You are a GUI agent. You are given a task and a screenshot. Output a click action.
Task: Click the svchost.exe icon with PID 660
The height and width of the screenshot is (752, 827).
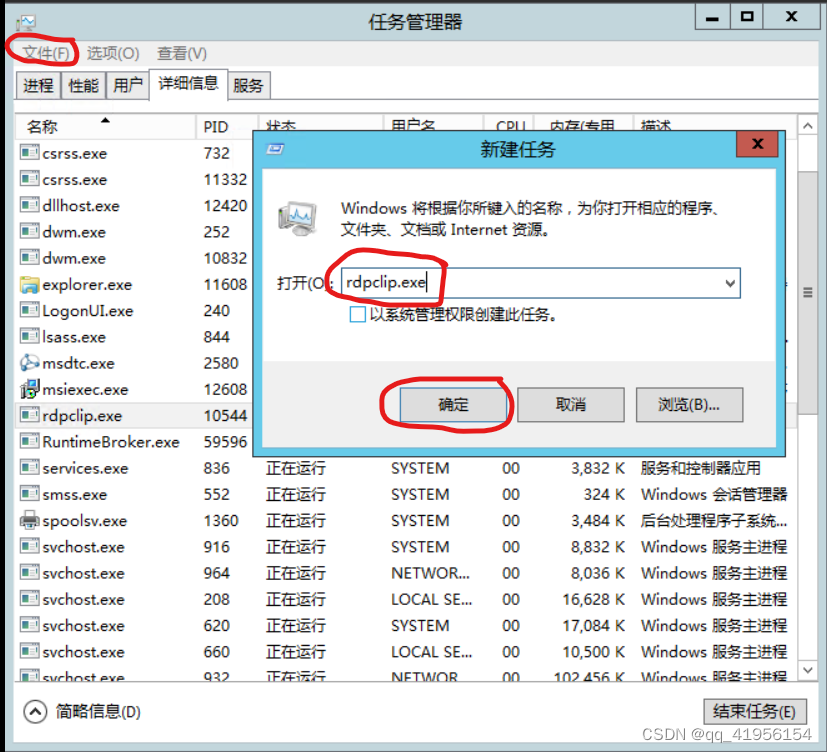pos(30,651)
